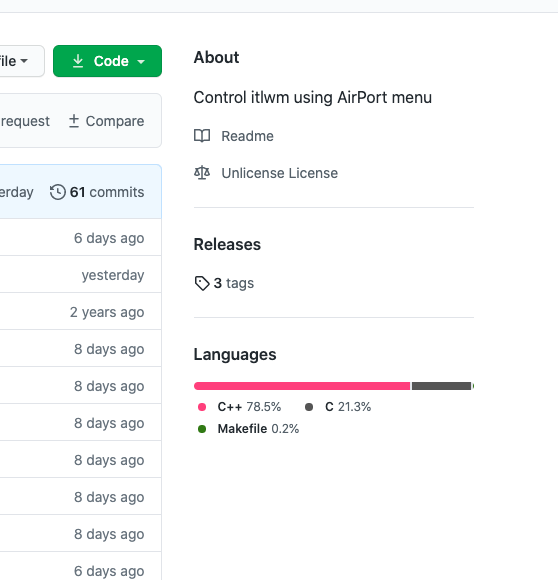This screenshot has width=558, height=580.
Task: Click the scales icon beside Unlicense License
Action: click(x=202, y=173)
